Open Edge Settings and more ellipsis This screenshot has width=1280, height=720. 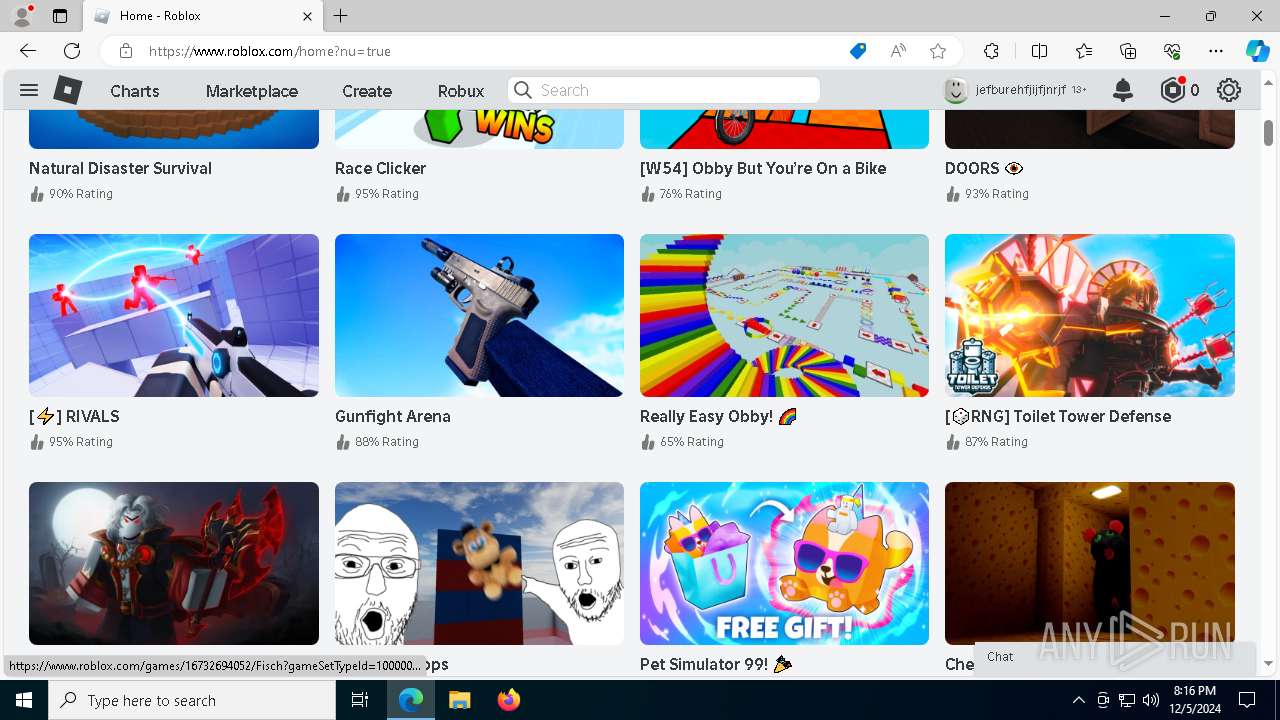pos(1216,51)
